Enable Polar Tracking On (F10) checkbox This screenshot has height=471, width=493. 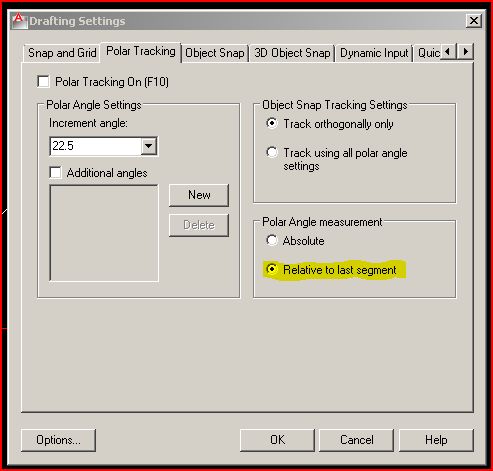(43, 82)
